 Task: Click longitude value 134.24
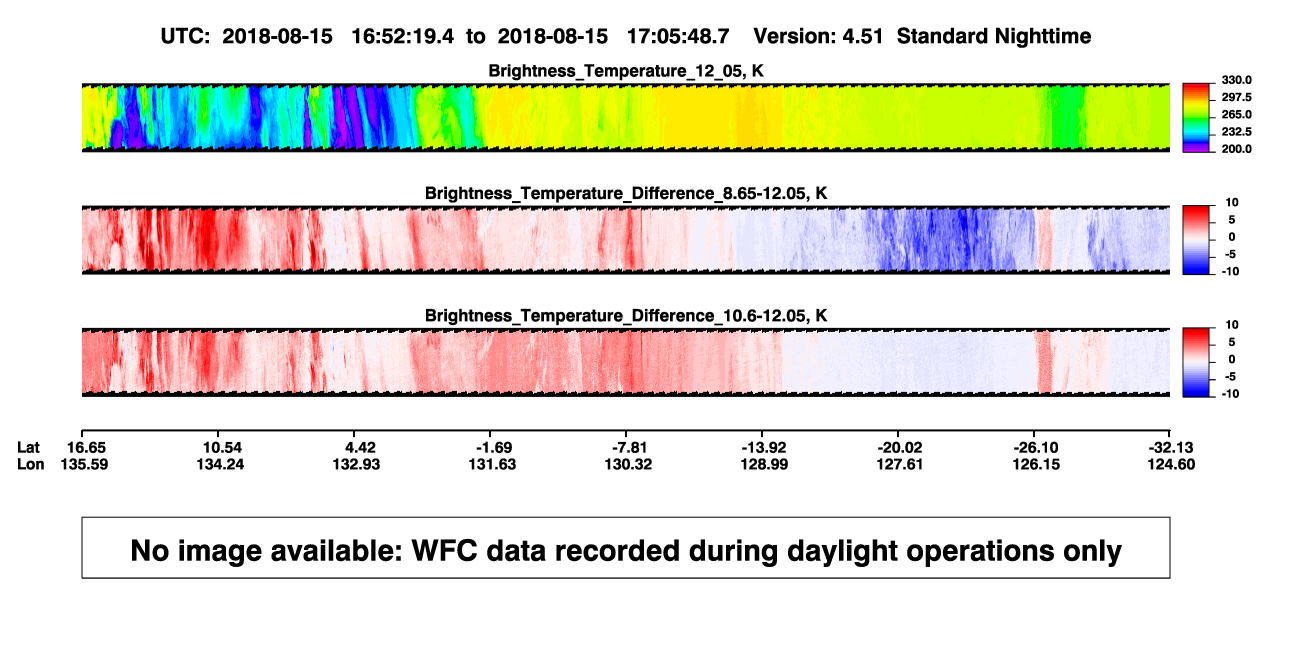click(x=220, y=464)
